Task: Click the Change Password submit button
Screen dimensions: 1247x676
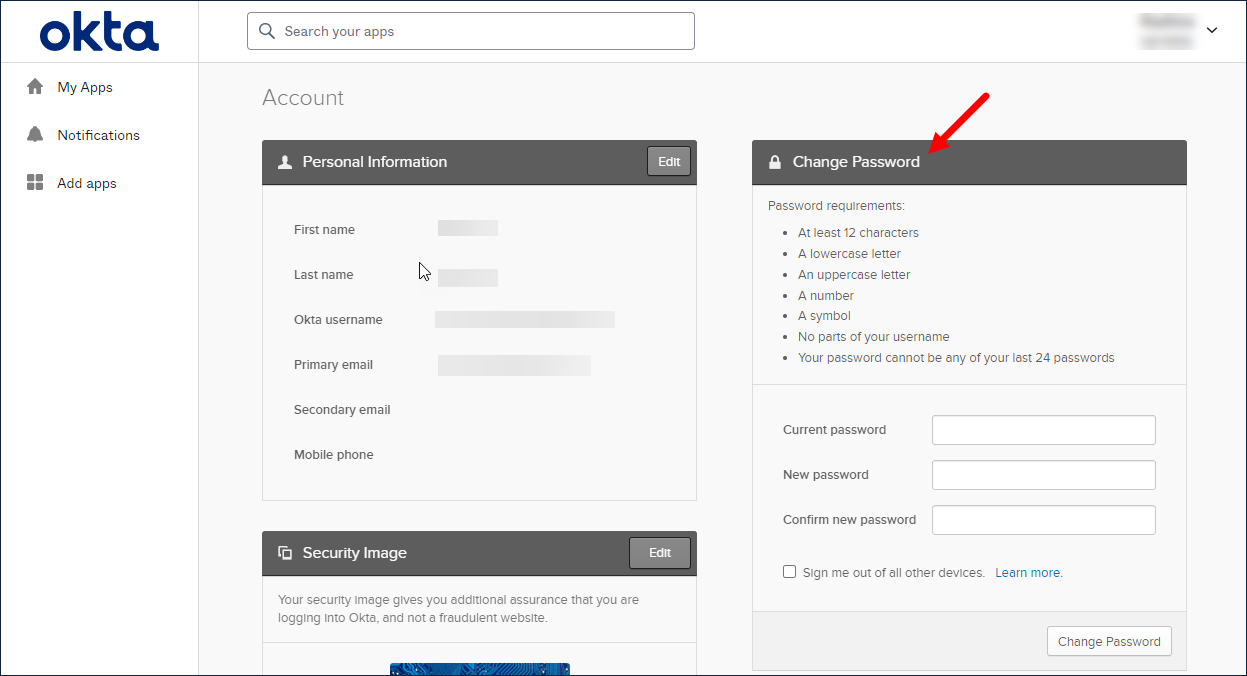Action: click(x=1109, y=642)
